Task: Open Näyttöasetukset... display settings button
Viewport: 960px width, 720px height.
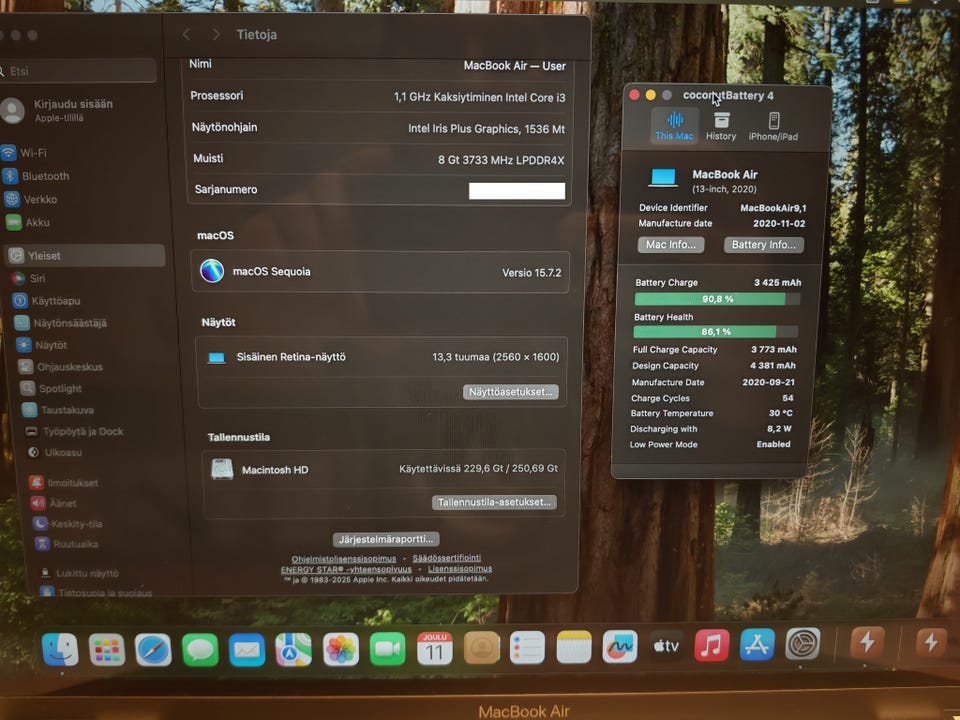Action: 511,392
